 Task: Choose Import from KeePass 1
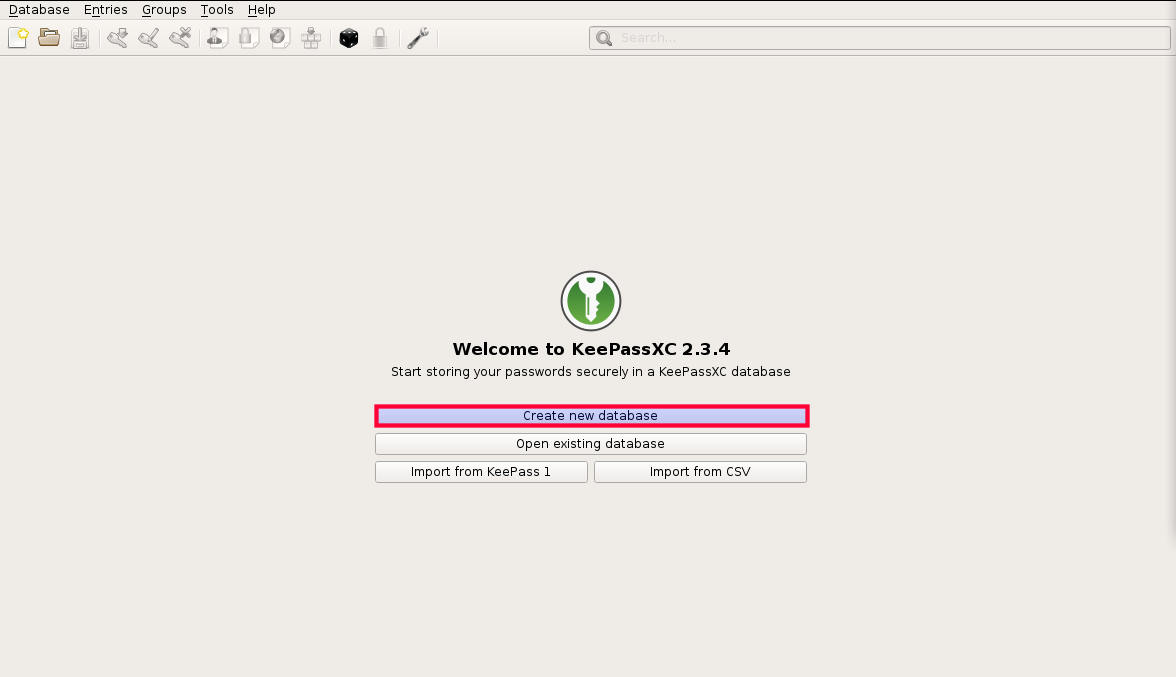(x=481, y=472)
